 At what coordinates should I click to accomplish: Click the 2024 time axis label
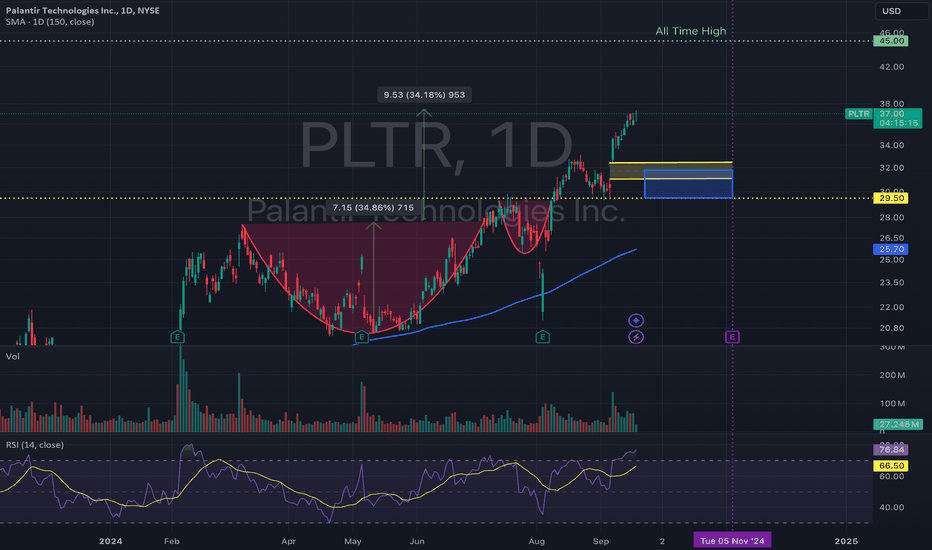111,541
